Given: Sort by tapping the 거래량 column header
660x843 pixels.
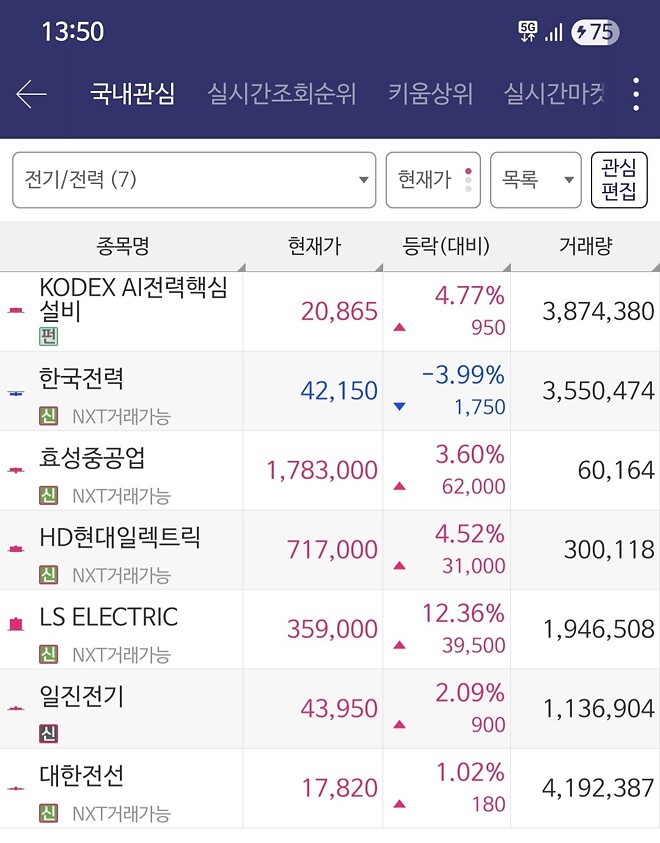Looking at the screenshot, I should click(x=585, y=245).
